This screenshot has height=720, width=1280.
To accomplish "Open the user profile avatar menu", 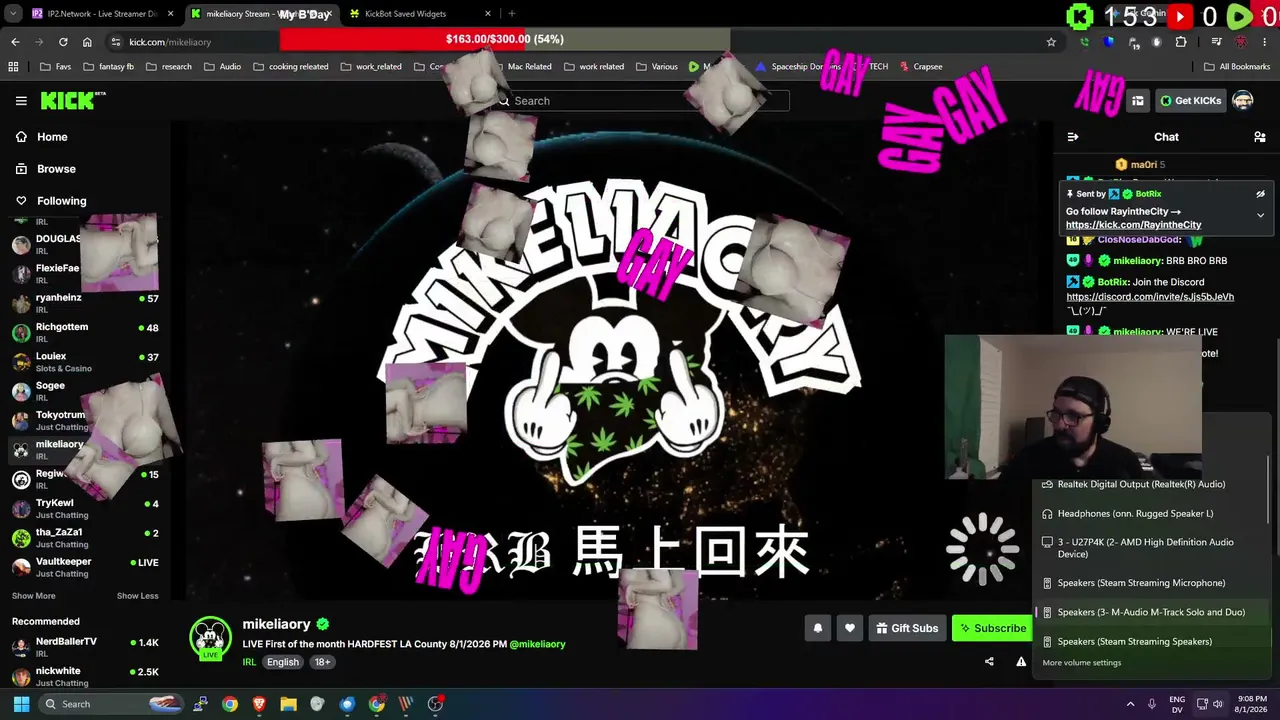I will coord(1243,100).
